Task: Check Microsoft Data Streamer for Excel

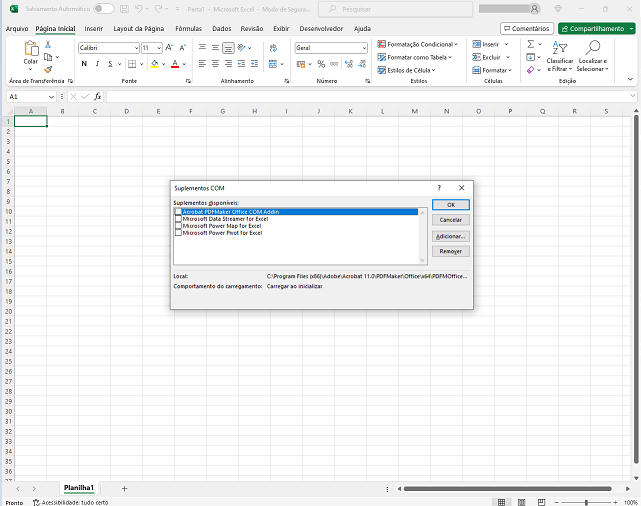Action: click(x=178, y=219)
